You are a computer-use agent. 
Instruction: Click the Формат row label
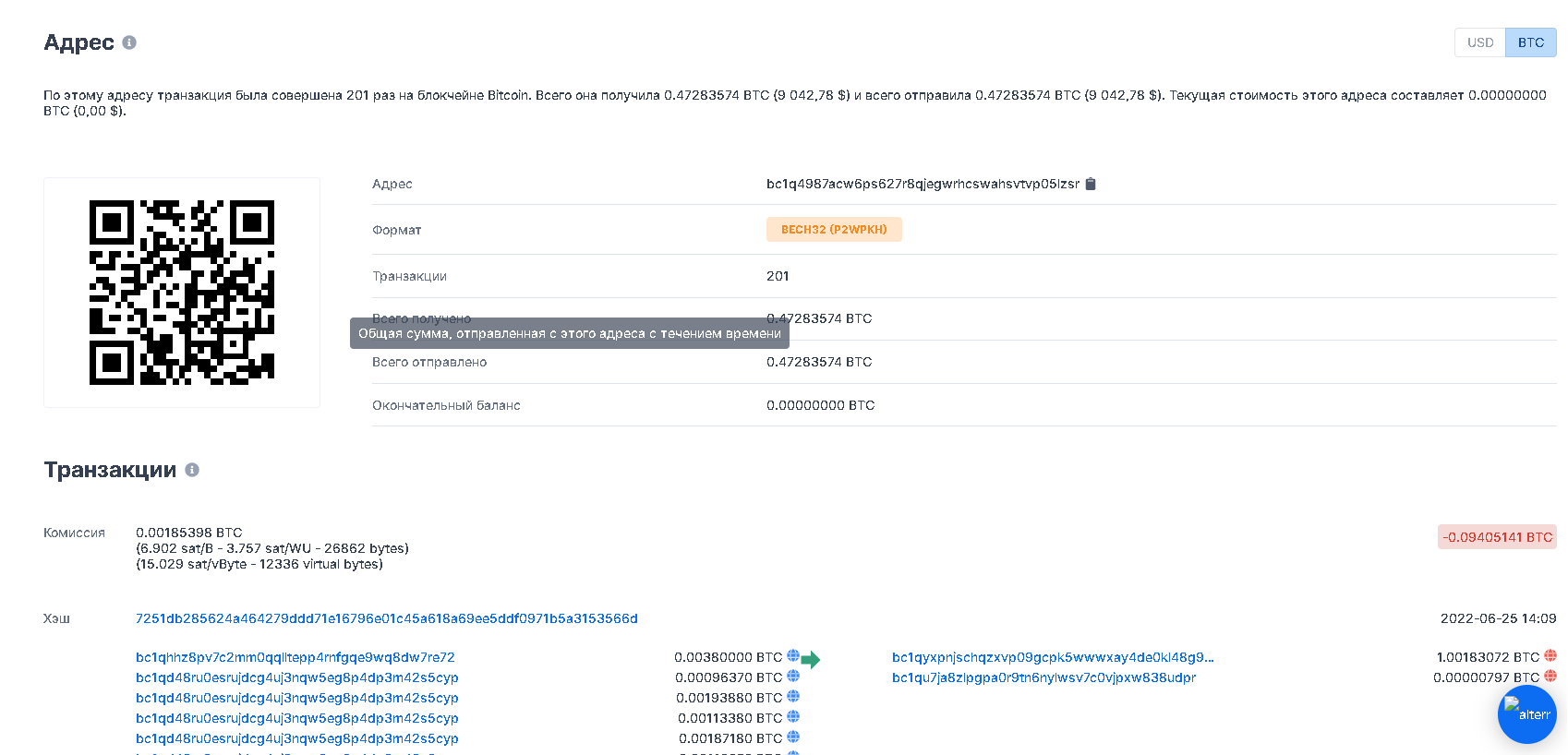point(397,230)
